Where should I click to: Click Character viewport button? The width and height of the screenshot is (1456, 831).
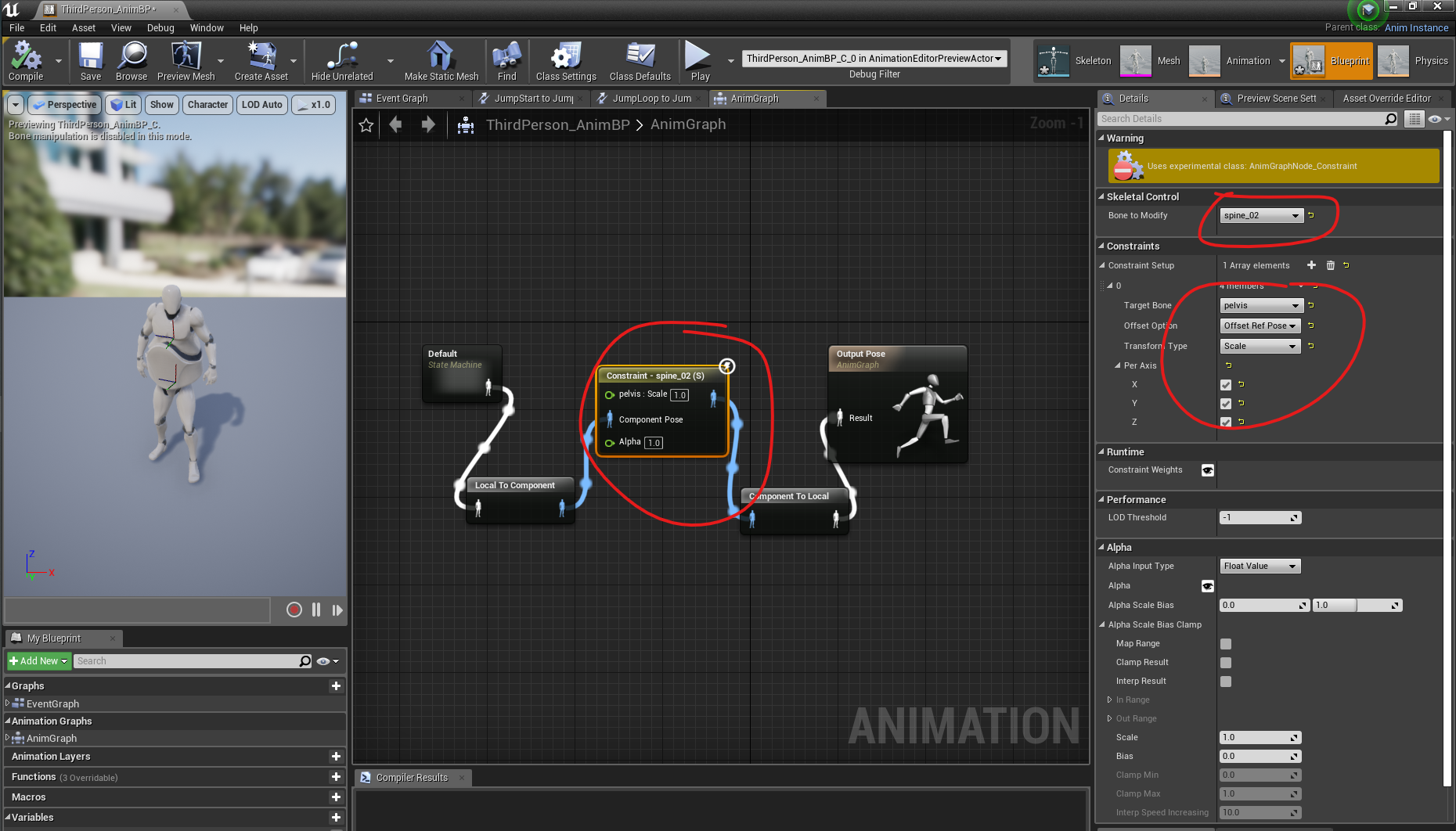[207, 105]
